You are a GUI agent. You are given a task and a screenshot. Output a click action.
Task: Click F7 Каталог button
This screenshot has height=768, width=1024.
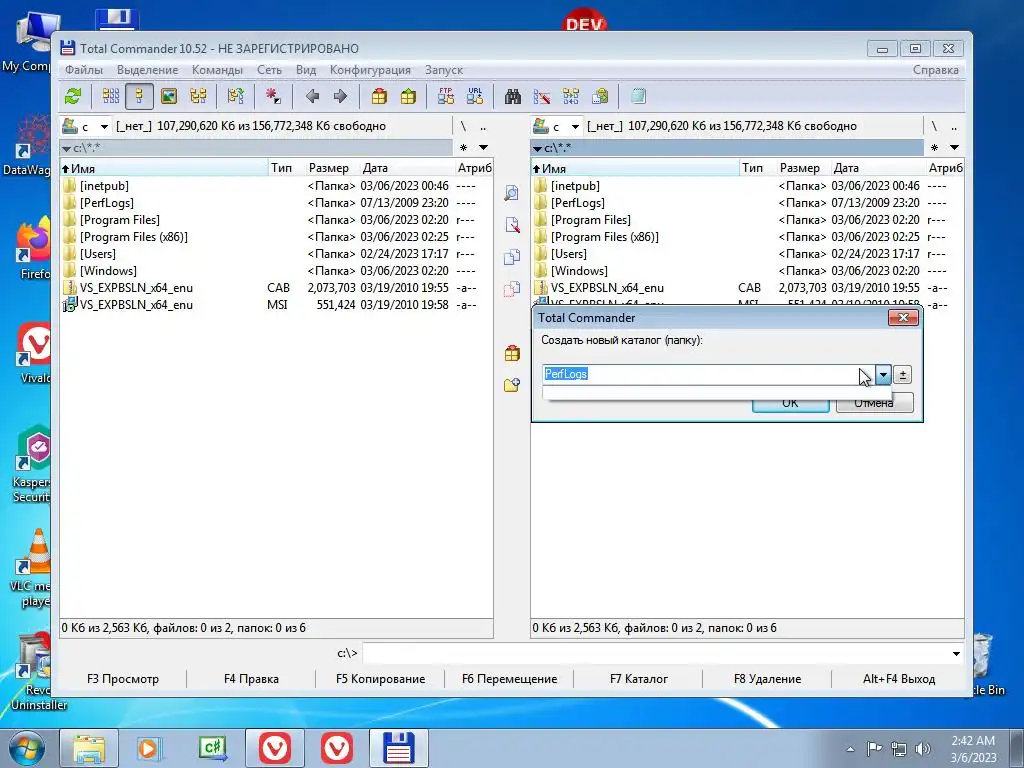(638, 679)
